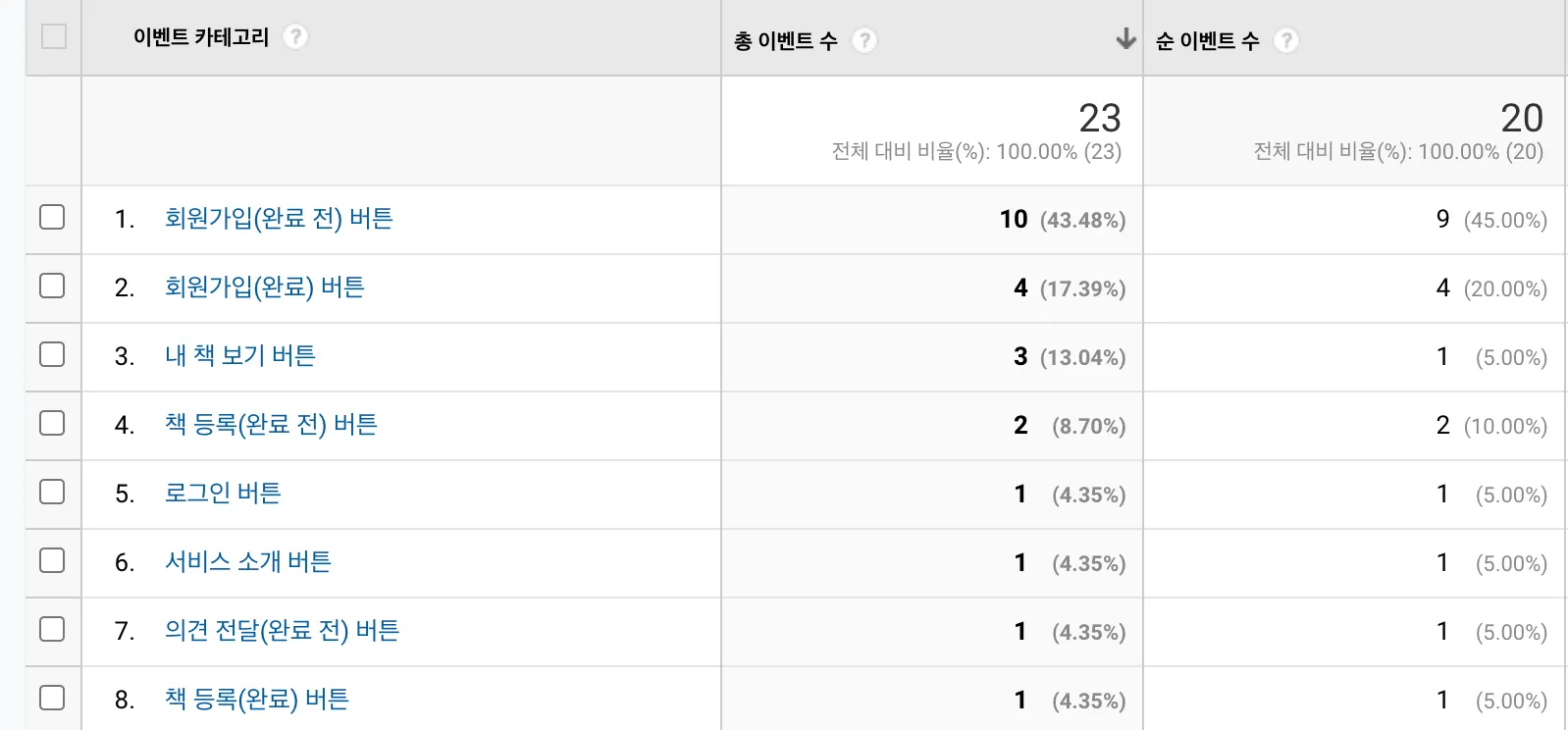The image size is (1568, 730).
Task: Sort by 순 이벤트 수 column header
Action: (1207, 41)
